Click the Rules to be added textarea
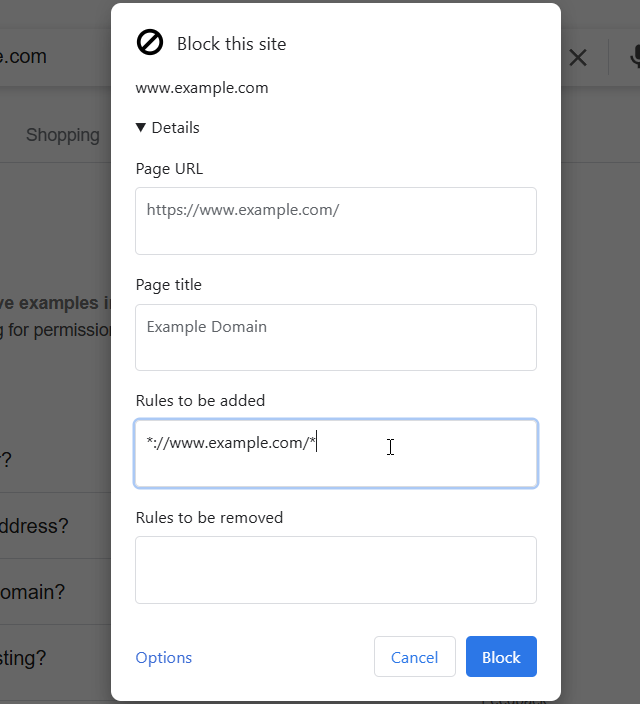The height and width of the screenshot is (704, 640). (x=335, y=454)
